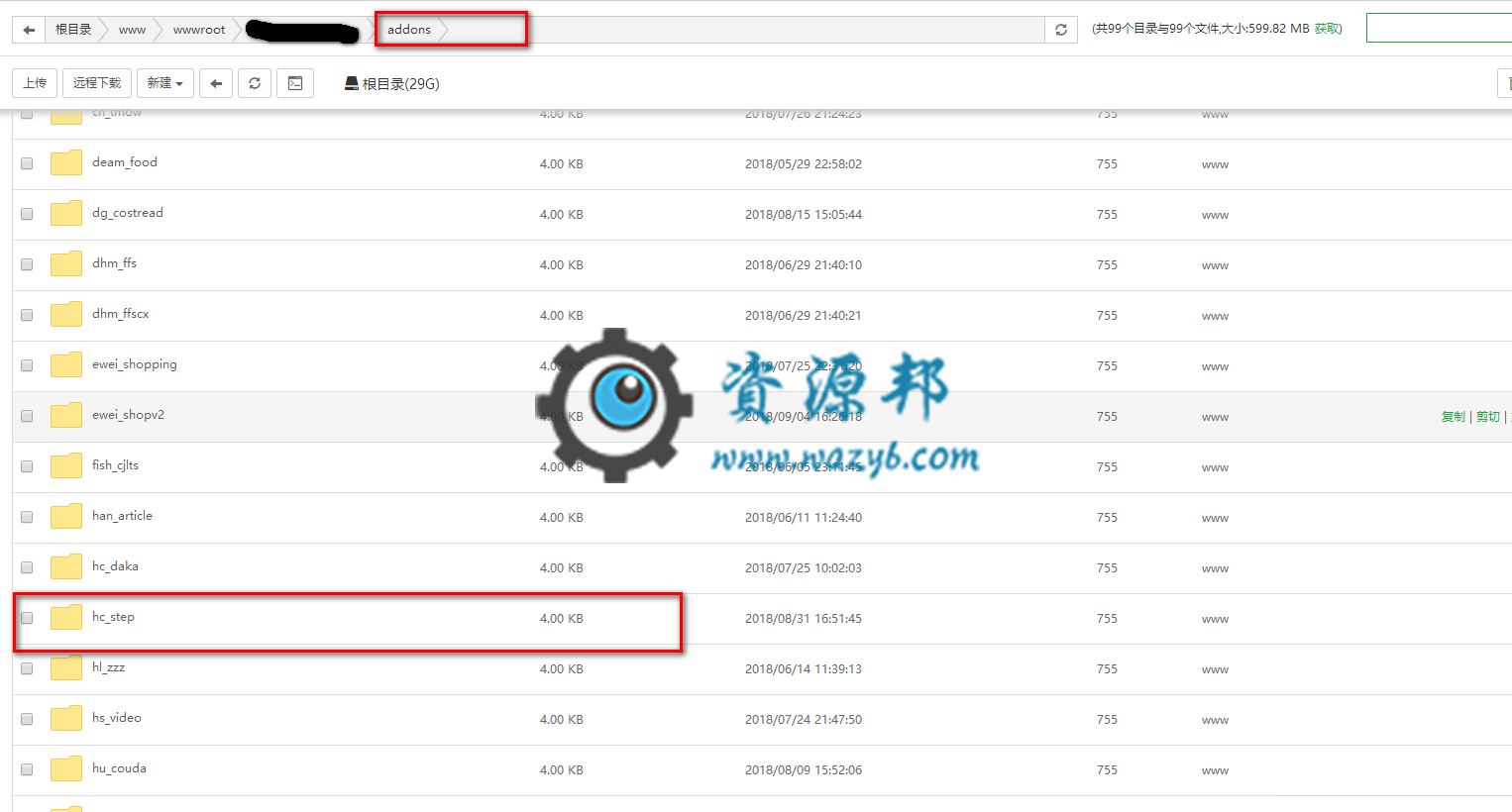This screenshot has height=812, width=1512.
Task: Click 剪切 on the ewei_shopv2 row
Action: pyautogui.click(x=1487, y=417)
